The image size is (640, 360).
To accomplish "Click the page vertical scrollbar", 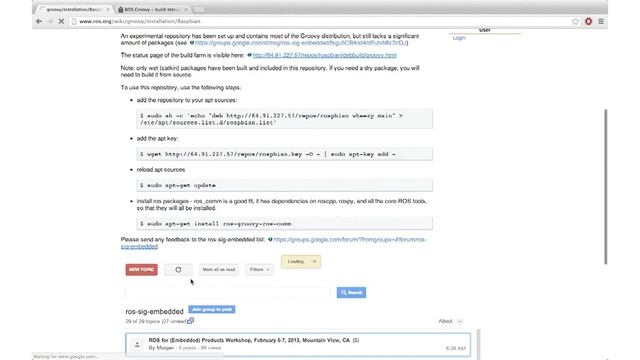I will 605,187.
